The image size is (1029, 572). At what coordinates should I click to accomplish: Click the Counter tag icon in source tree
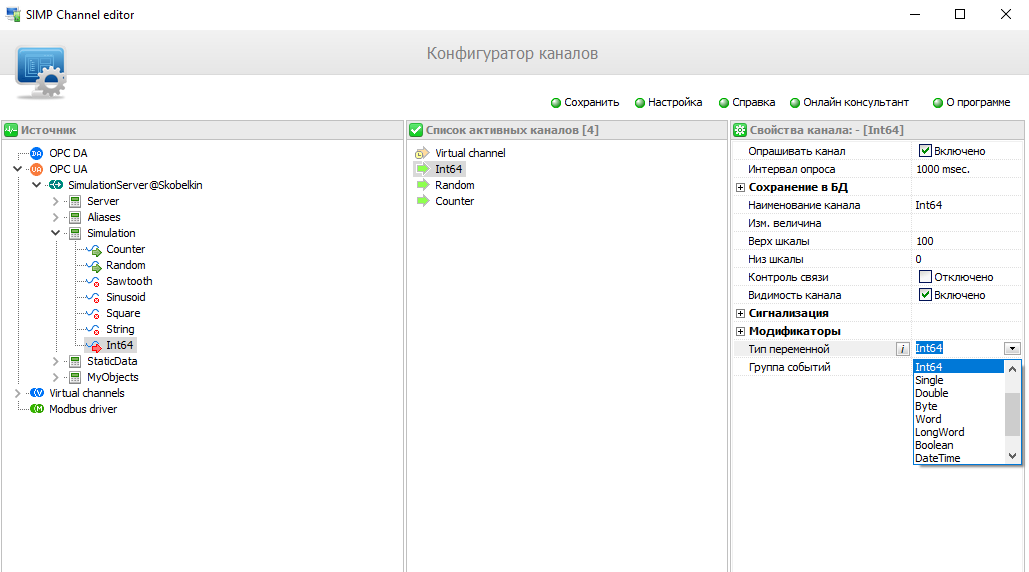[94, 249]
